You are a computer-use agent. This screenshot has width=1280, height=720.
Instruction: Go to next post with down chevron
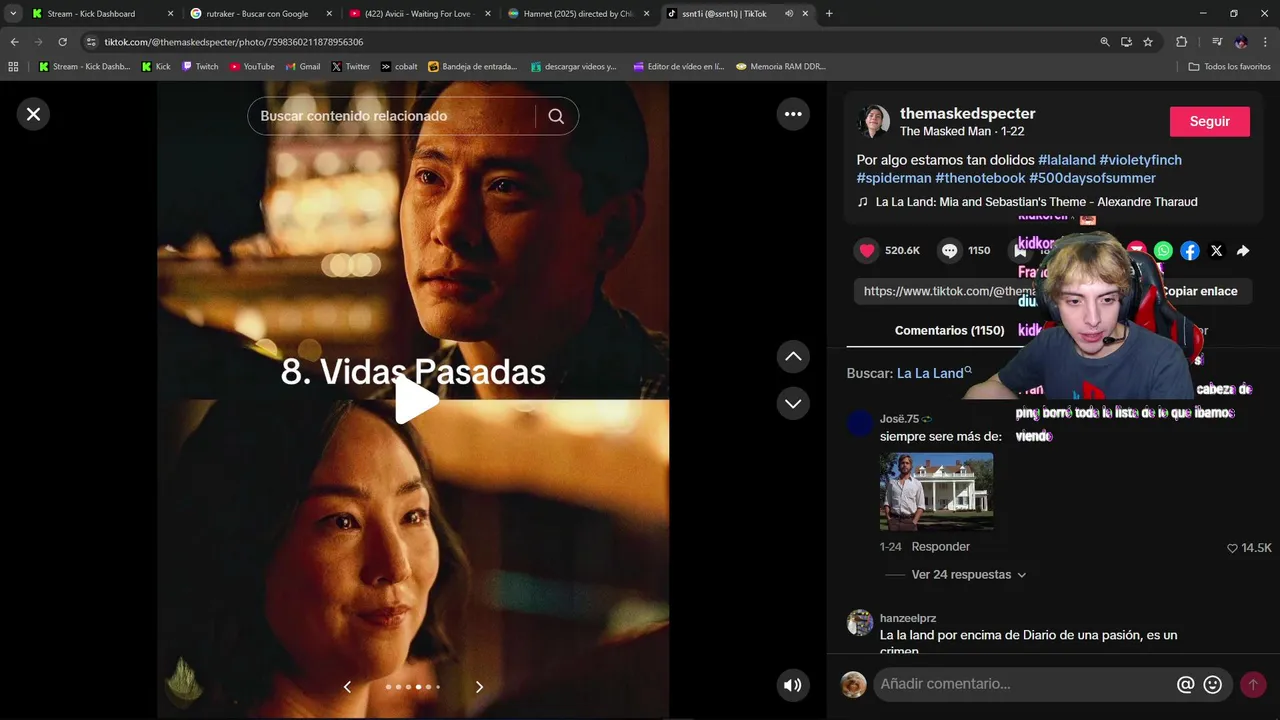[x=793, y=403]
